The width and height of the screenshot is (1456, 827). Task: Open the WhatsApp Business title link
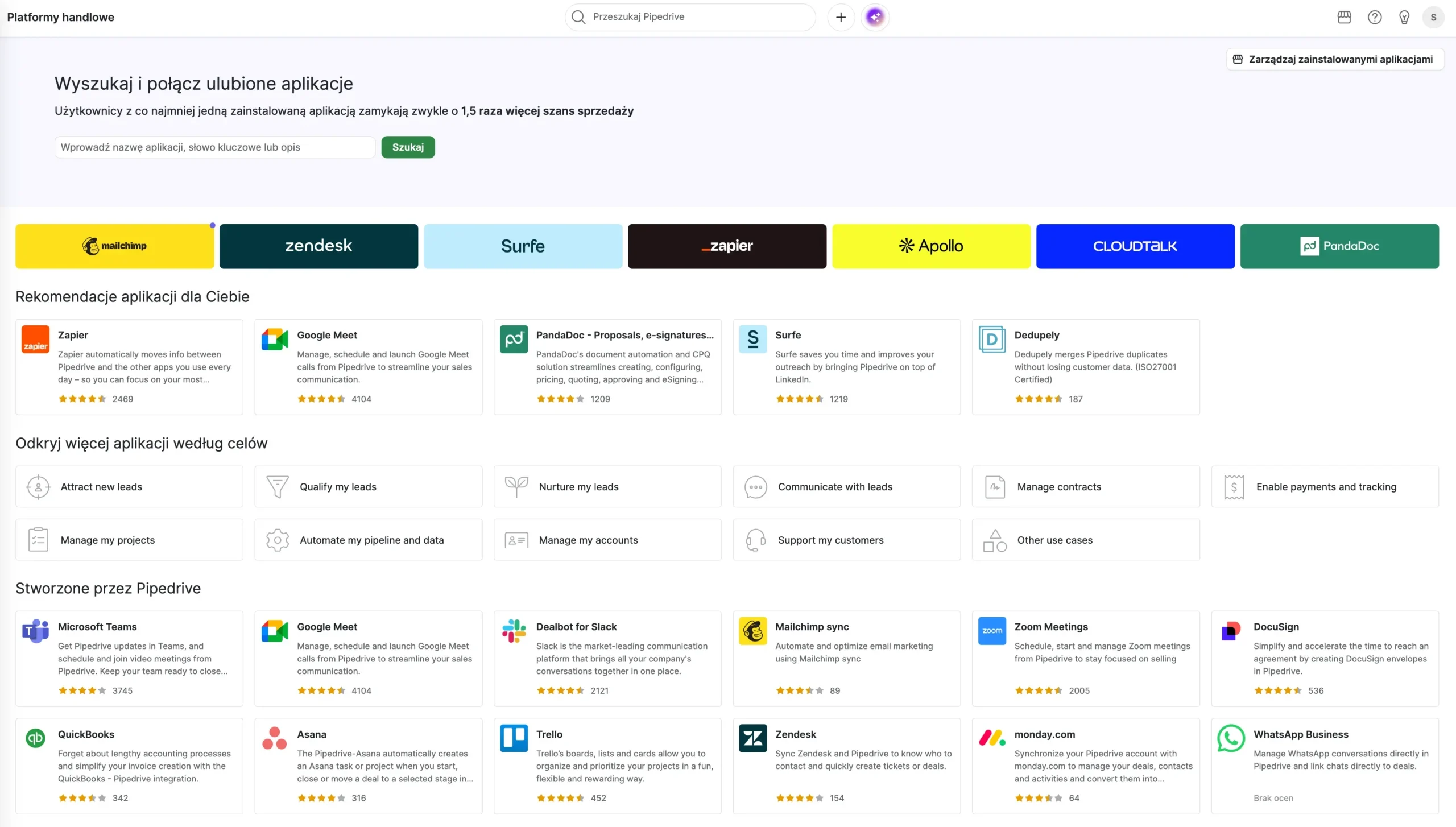coord(1301,734)
